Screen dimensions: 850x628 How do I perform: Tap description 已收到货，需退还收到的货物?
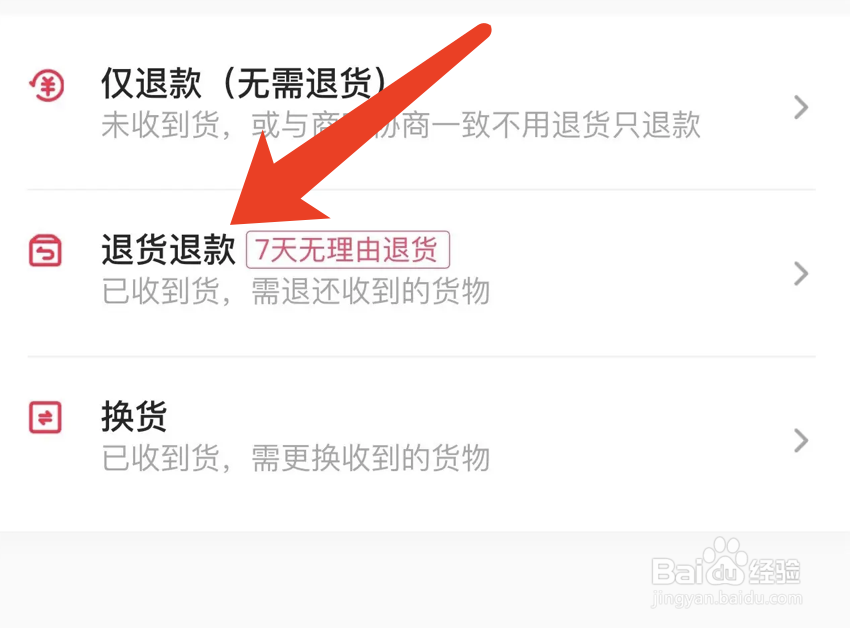tap(296, 291)
